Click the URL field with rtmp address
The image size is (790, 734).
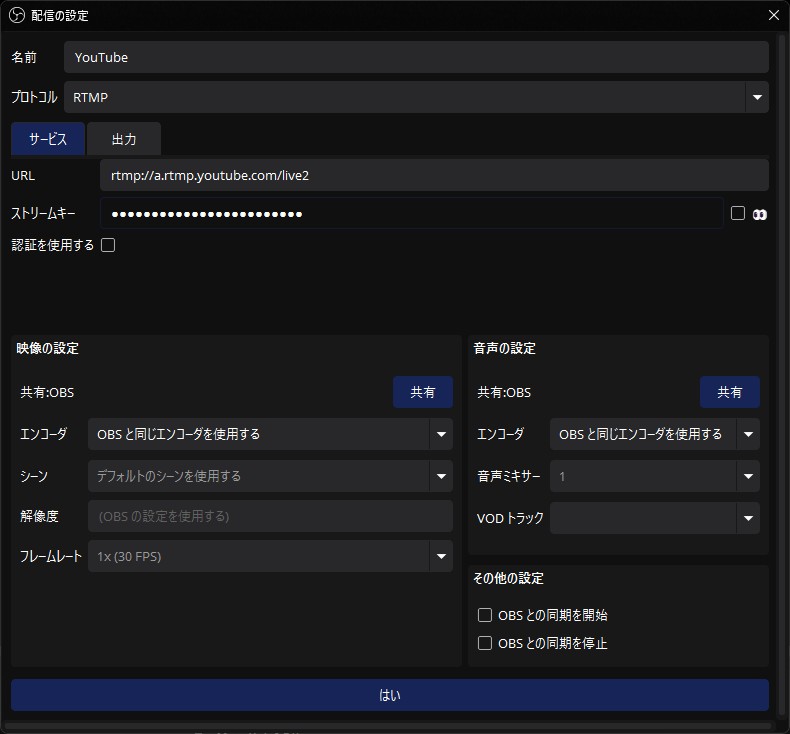(x=434, y=175)
